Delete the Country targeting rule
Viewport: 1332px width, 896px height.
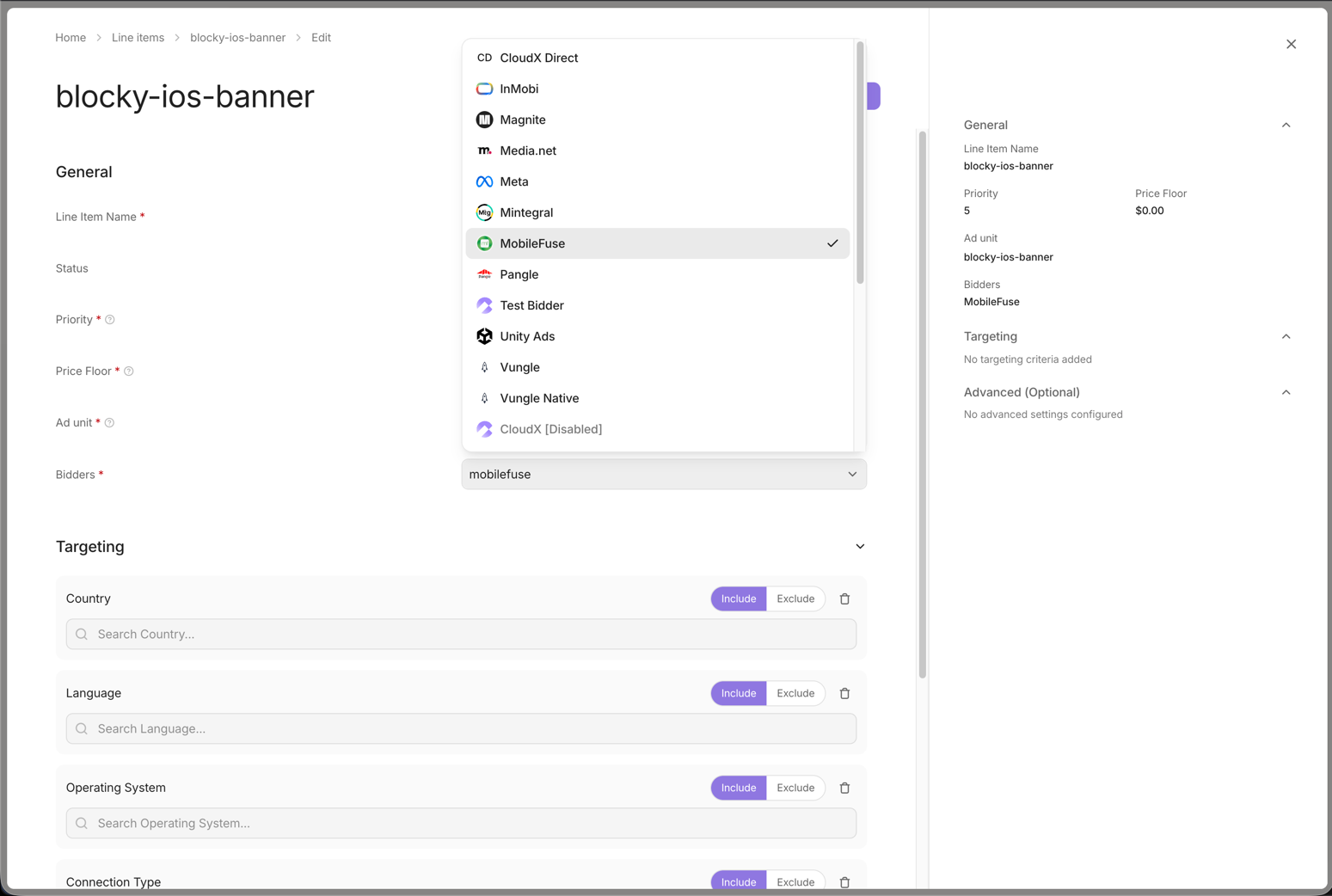(844, 598)
